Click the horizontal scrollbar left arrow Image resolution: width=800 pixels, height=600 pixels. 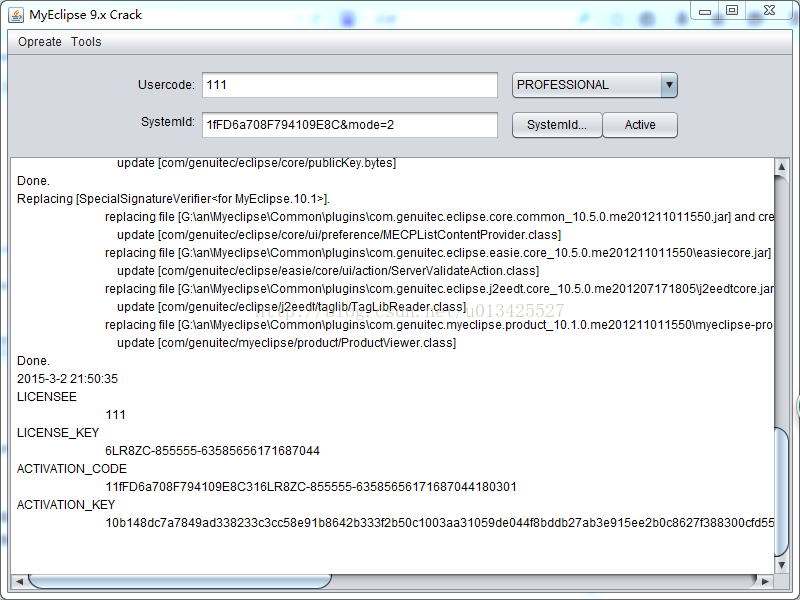click(19, 581)
